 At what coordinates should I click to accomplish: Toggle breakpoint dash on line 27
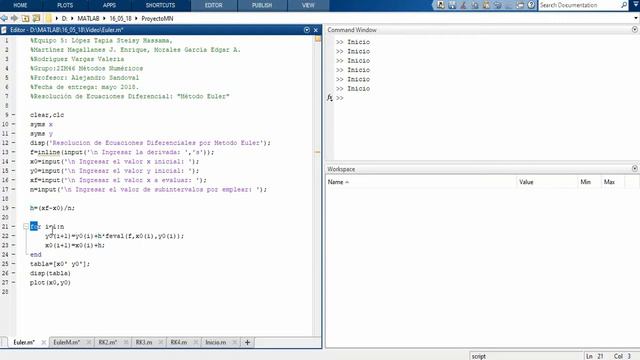pos(13,282)
